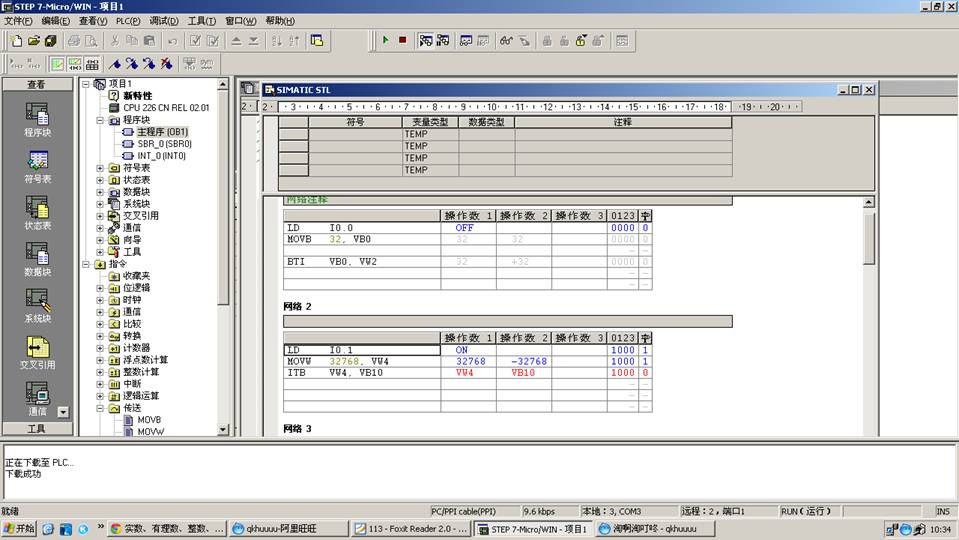Expand the 位逻辑 instruction folder

(x=100, y=288)
